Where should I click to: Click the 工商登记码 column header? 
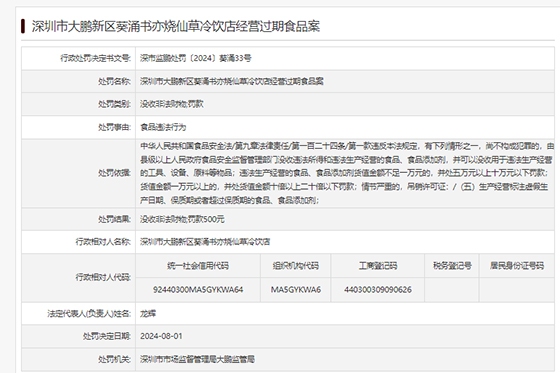click(x=378, y=266)
